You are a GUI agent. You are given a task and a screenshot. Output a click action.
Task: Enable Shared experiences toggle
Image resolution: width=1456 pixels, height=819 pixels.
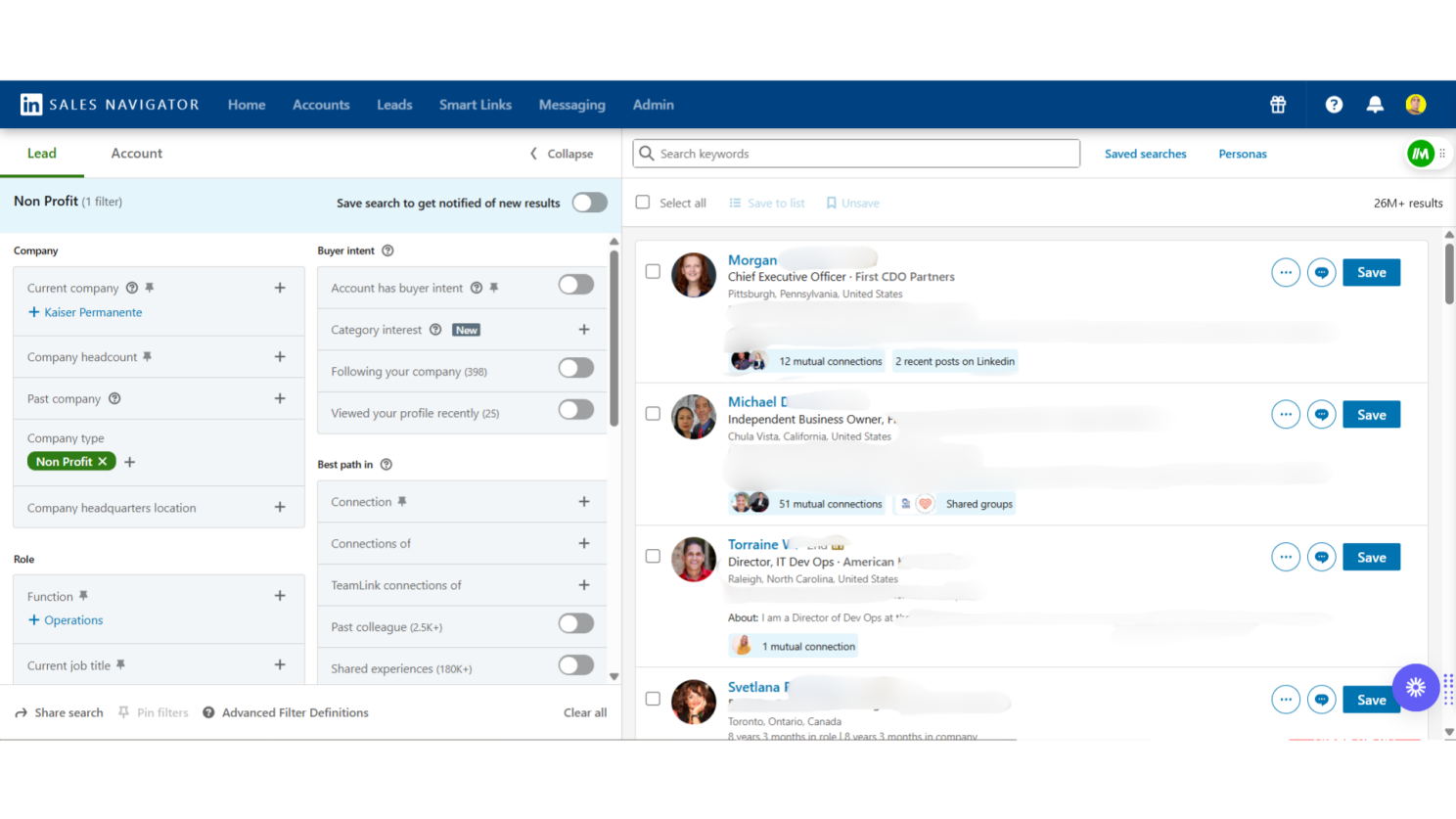click(576, 665)
